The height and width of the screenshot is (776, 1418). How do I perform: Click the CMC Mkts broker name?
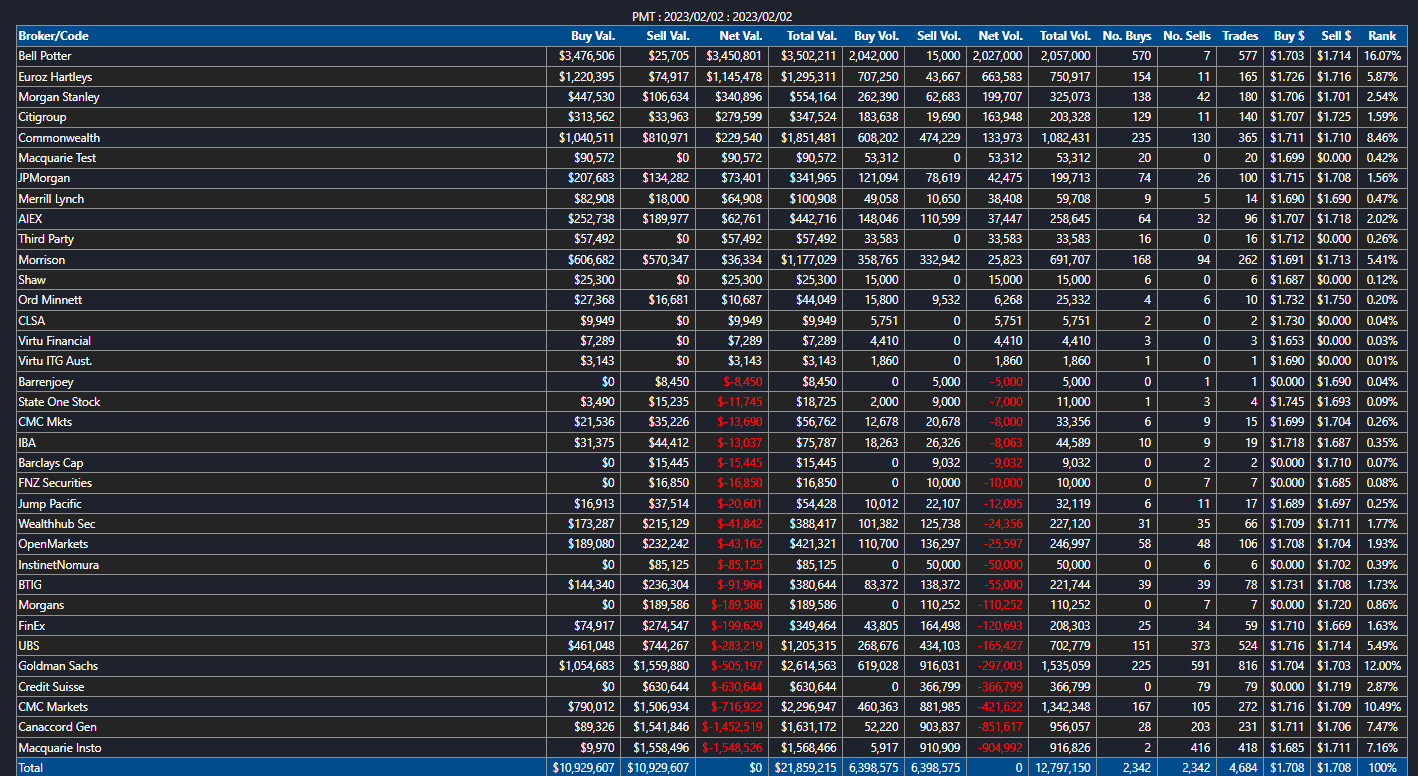pyautogui.click(x=45, y=422)
